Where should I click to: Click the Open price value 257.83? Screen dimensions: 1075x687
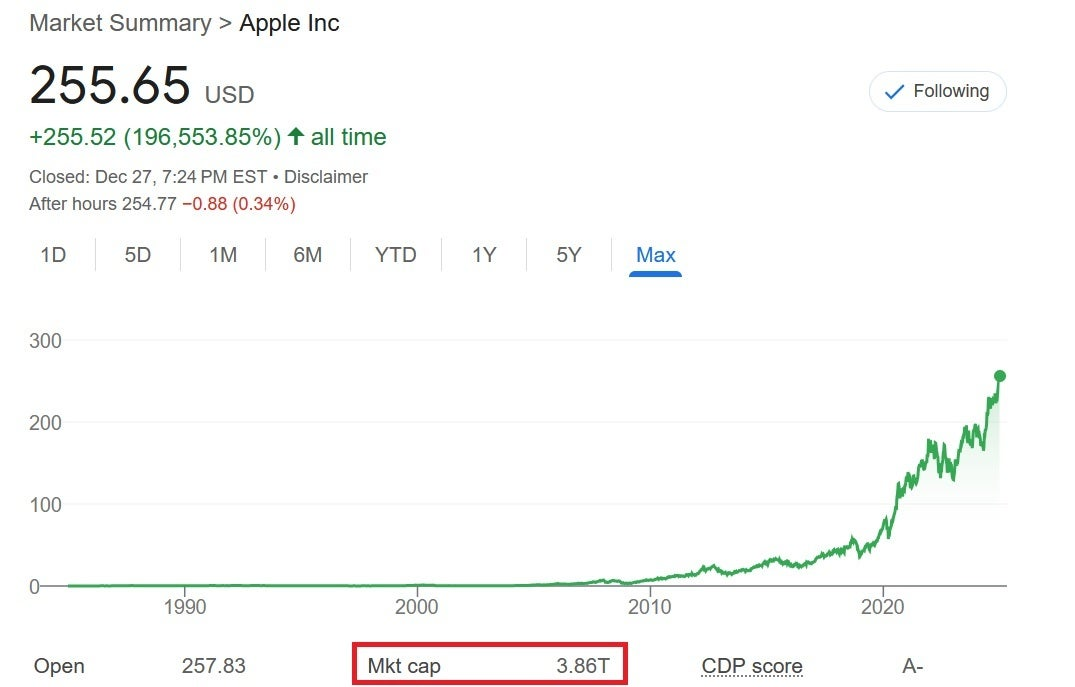(214, 666)
